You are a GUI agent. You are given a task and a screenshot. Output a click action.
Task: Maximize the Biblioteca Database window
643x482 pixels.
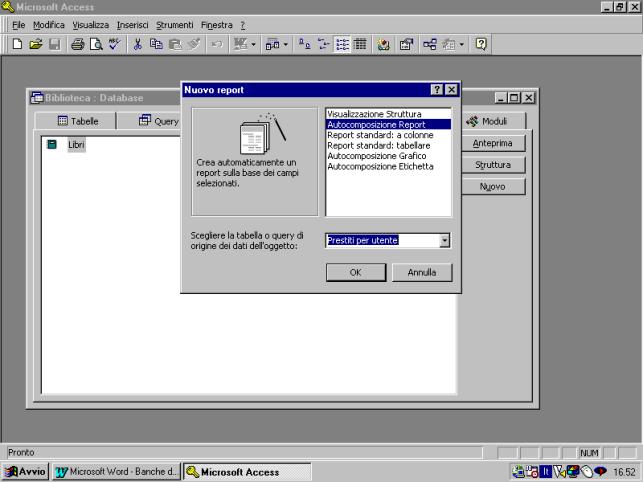514,98
